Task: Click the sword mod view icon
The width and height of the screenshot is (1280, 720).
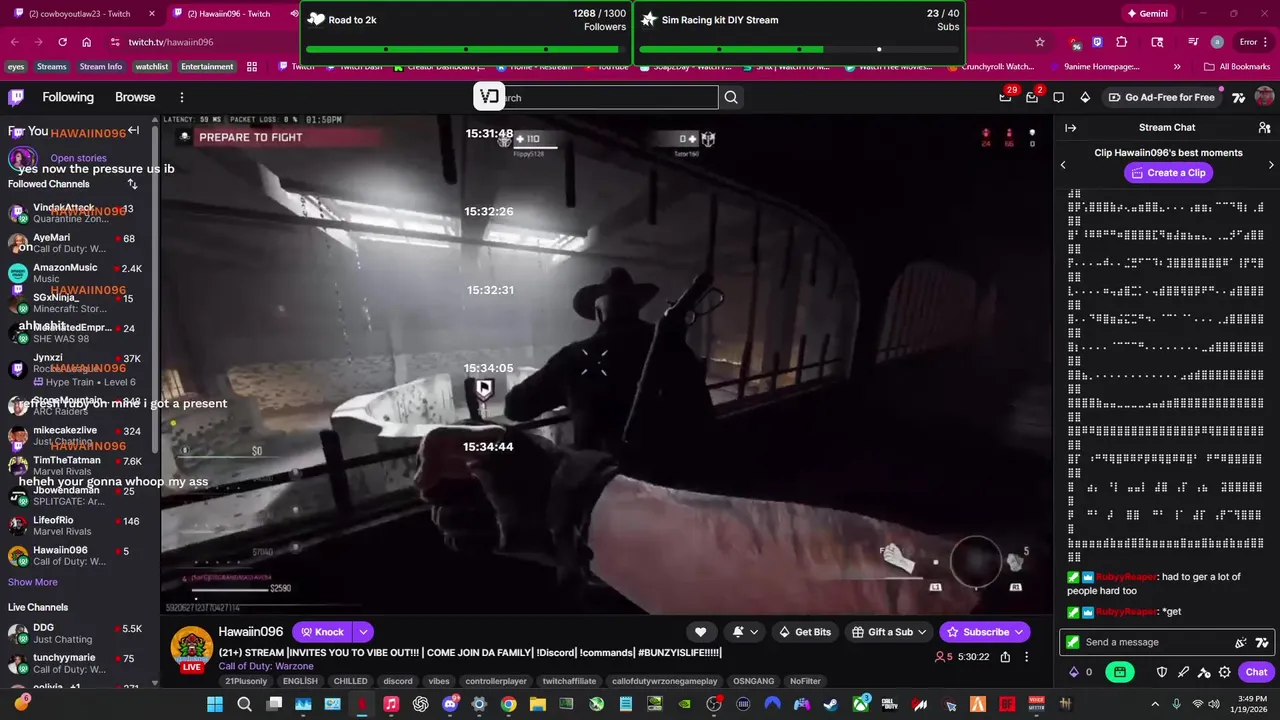Action: [1183, 672]
